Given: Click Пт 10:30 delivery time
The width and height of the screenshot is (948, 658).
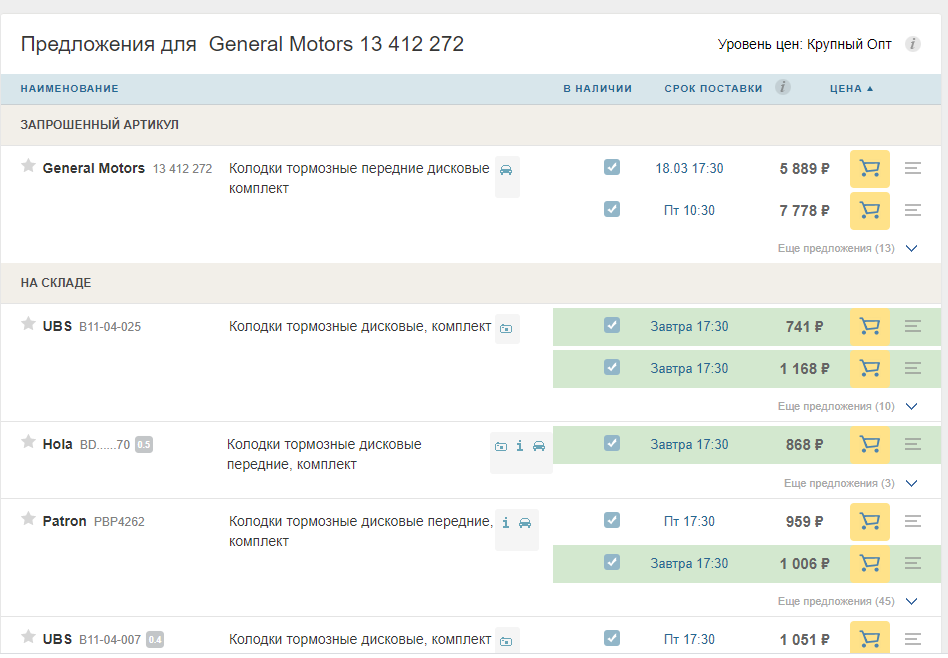Looking at the screenshot, I should [689, 210].
